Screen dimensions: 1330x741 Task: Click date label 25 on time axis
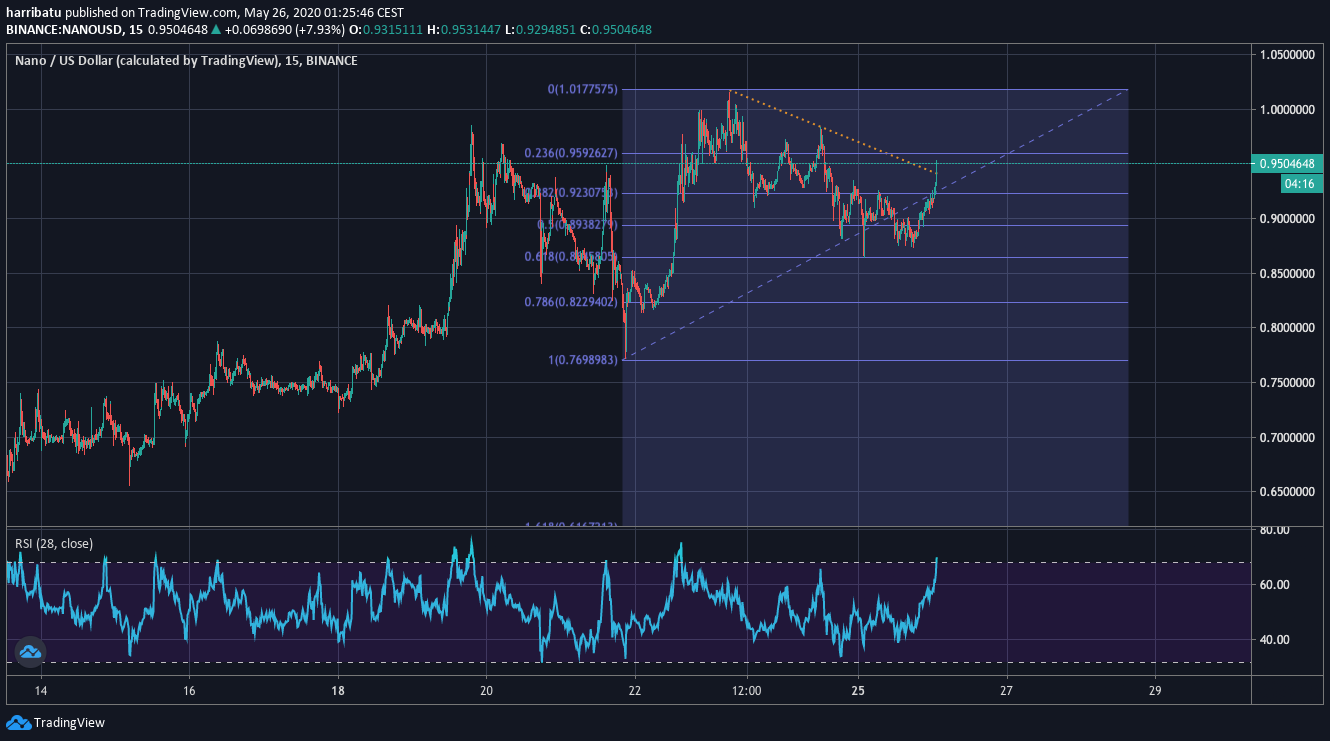858,691
